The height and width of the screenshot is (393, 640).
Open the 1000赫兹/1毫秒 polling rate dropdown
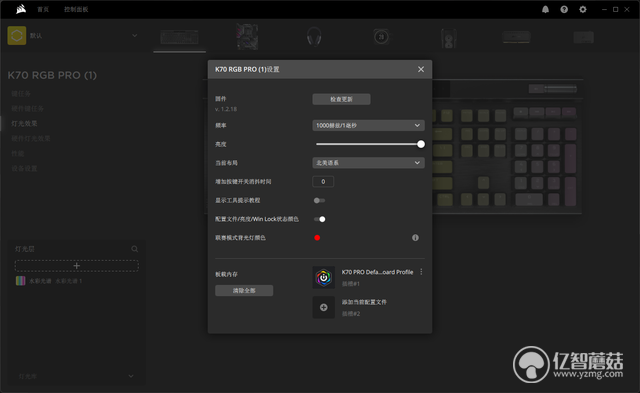coord(368,125)
